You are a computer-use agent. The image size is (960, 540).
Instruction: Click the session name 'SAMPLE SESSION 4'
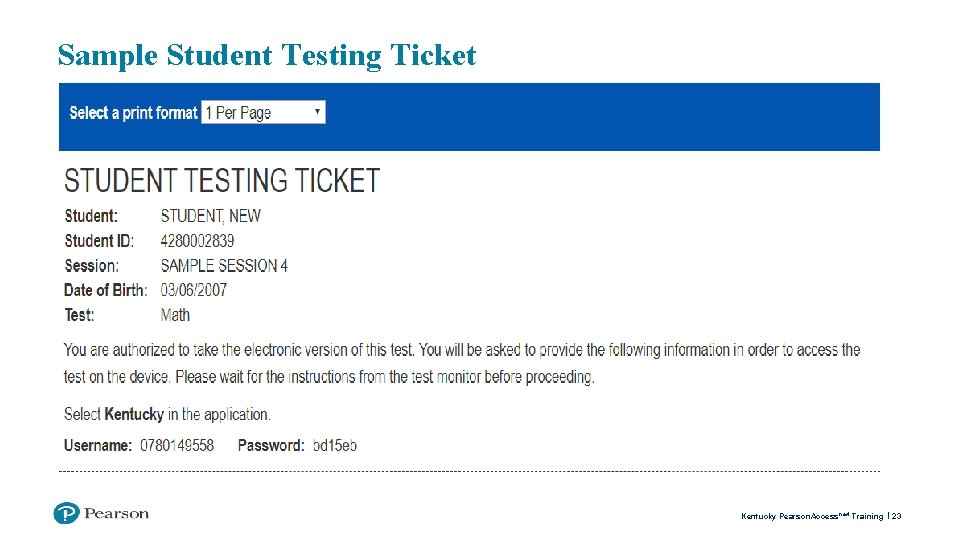pos(224,266)
